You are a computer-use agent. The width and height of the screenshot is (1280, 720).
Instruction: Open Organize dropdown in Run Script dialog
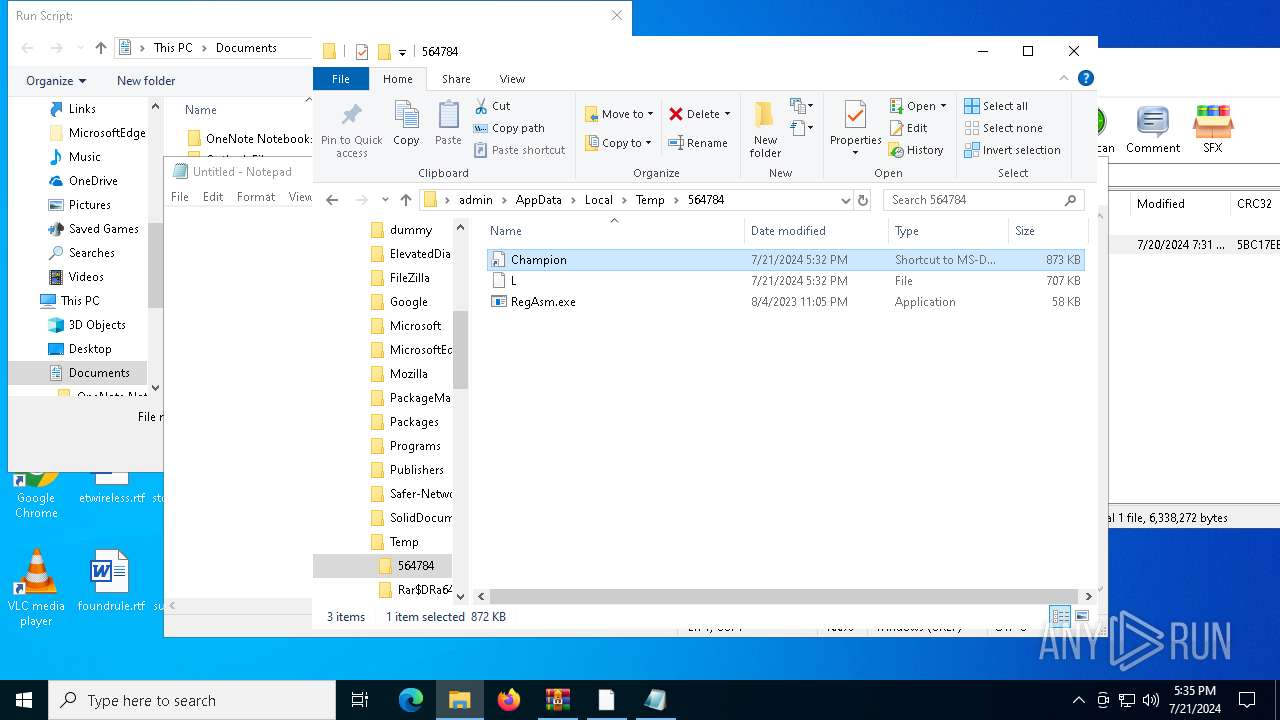(56, 81)
